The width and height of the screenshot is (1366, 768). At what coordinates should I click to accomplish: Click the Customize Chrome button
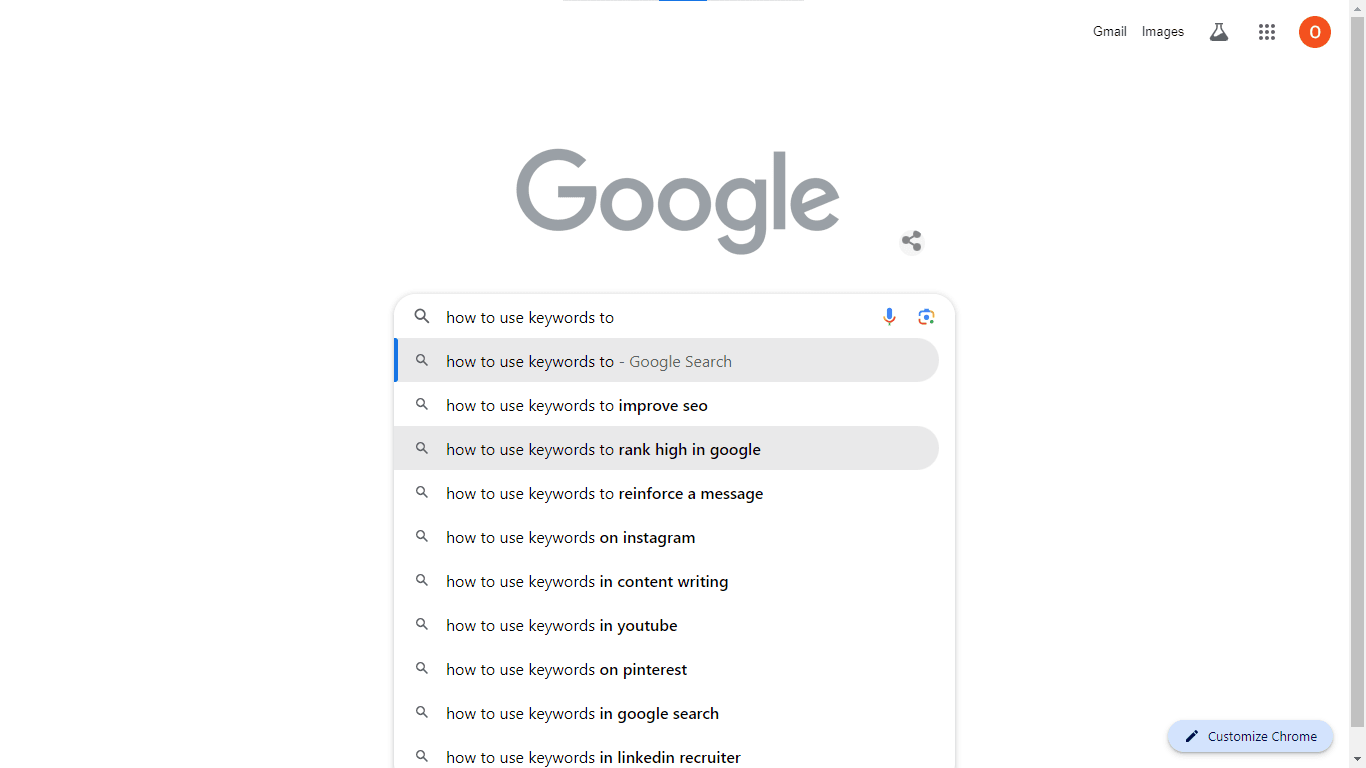pyautogui.click(x=1251, y=737)
